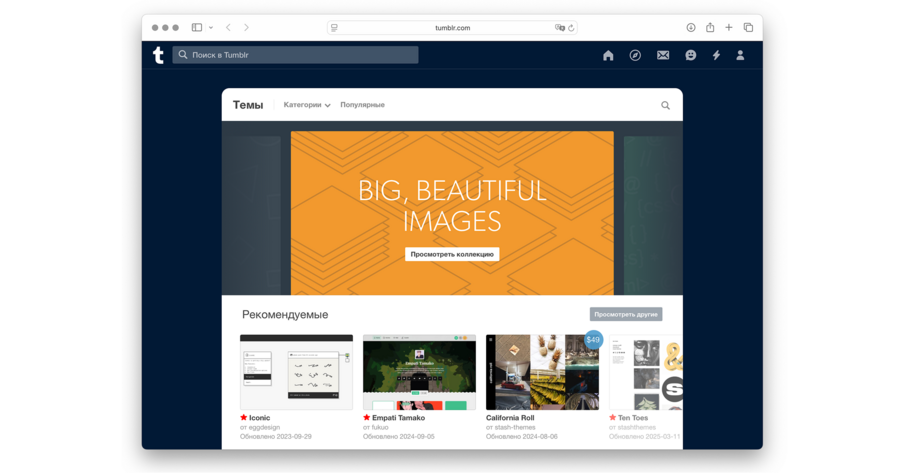Expand the 'Категории' dropdown
Image resolution: width=900 pixels, height=473 pixels.
(307, 105)
